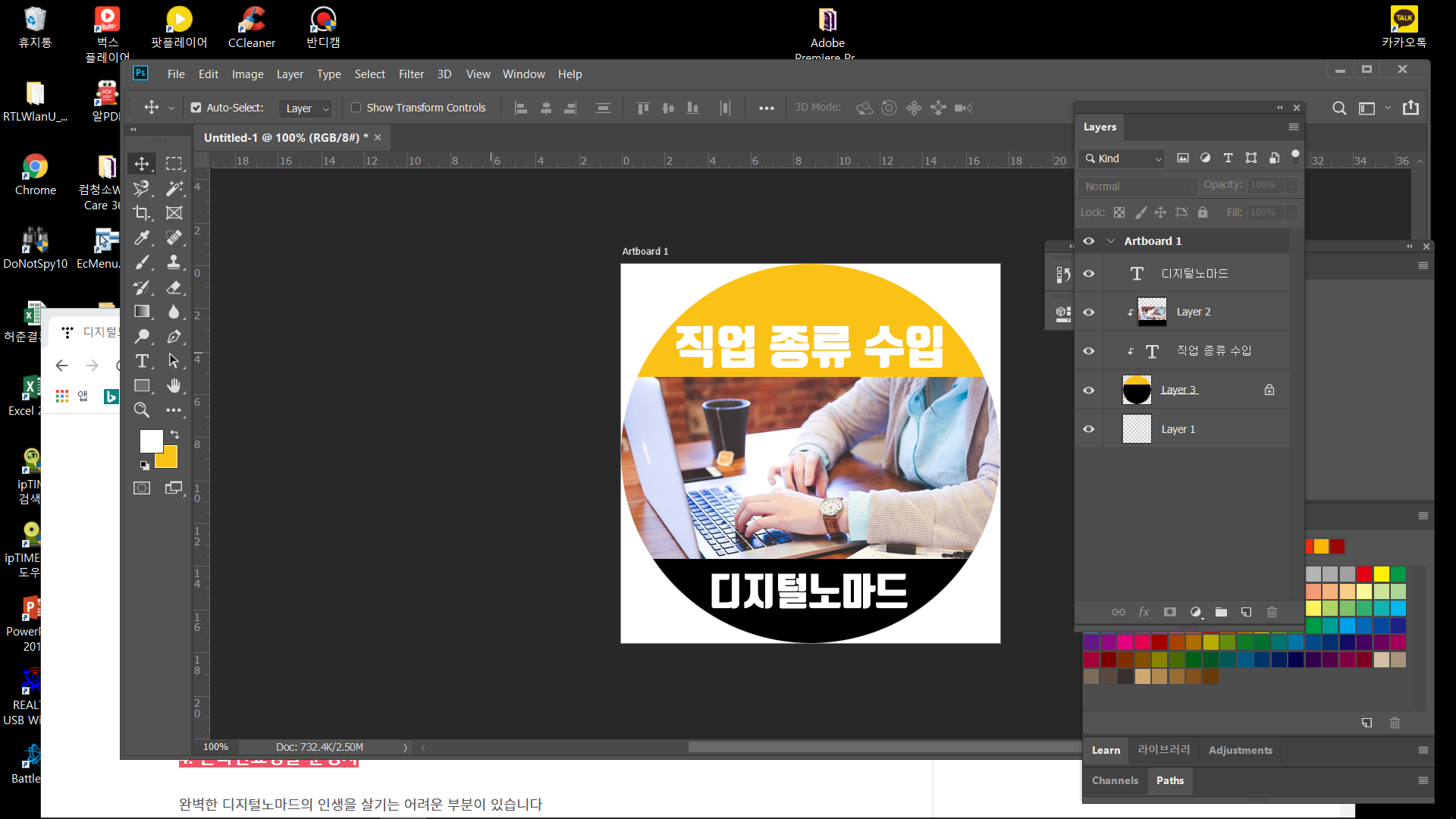Screen dimensions: 1456x819
Task: Select the Blur tool
Action: pyautogui.click(x=174, y=312)
